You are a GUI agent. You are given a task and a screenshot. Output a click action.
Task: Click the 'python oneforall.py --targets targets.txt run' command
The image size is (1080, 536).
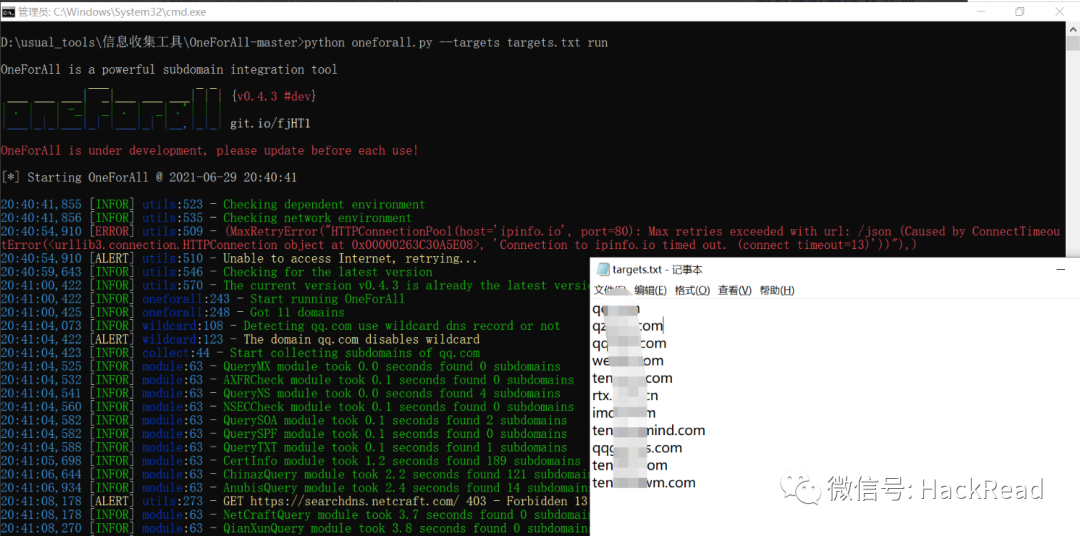click(456, 43)
